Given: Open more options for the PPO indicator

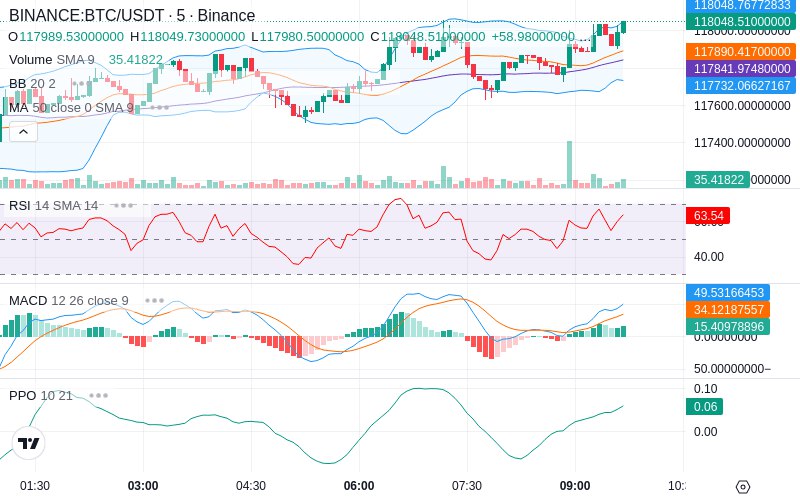Looking at the screenshot, I should coord(98,395).
